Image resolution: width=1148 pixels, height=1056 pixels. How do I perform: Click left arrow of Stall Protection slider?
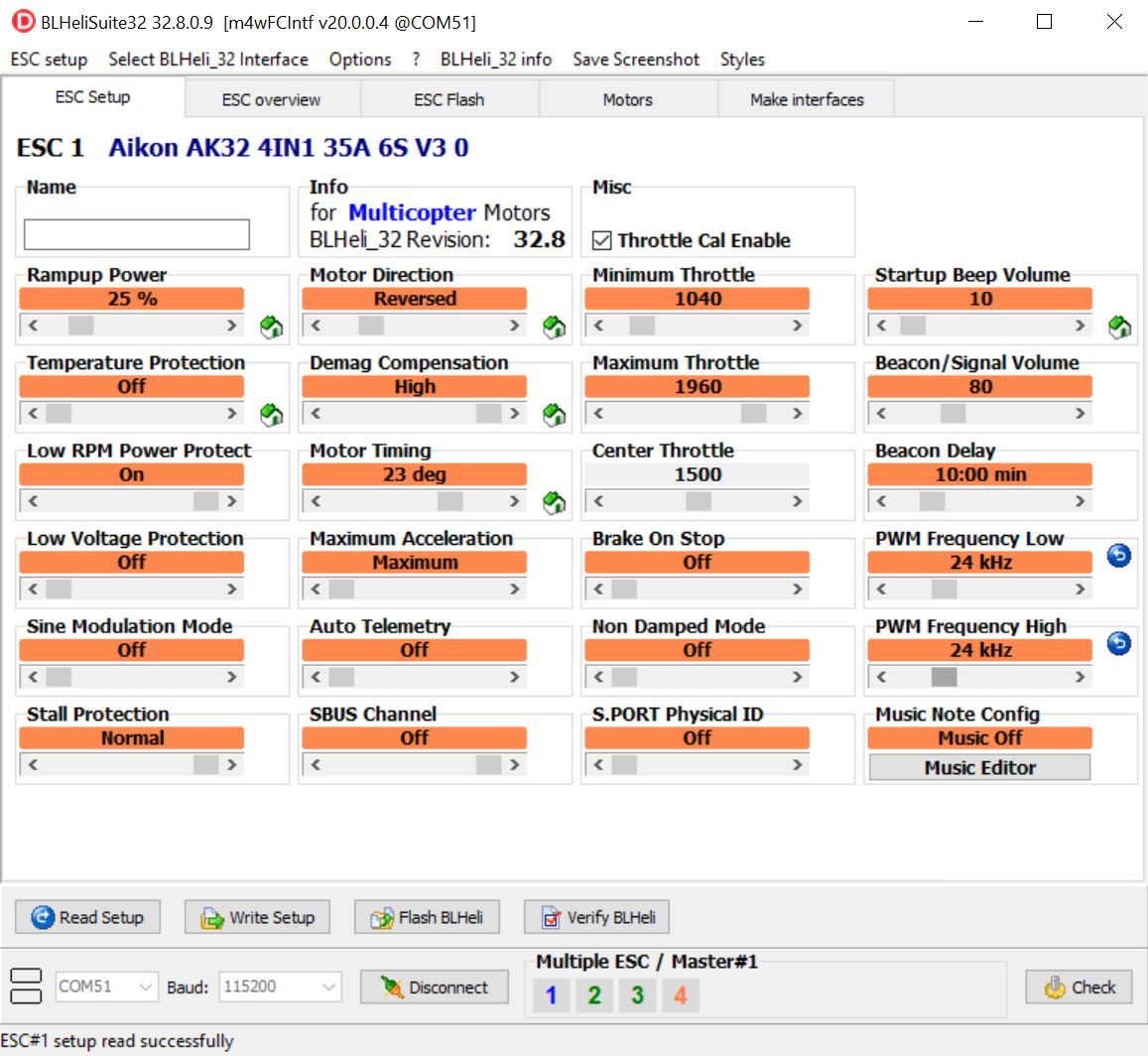(x=33, y=764)
